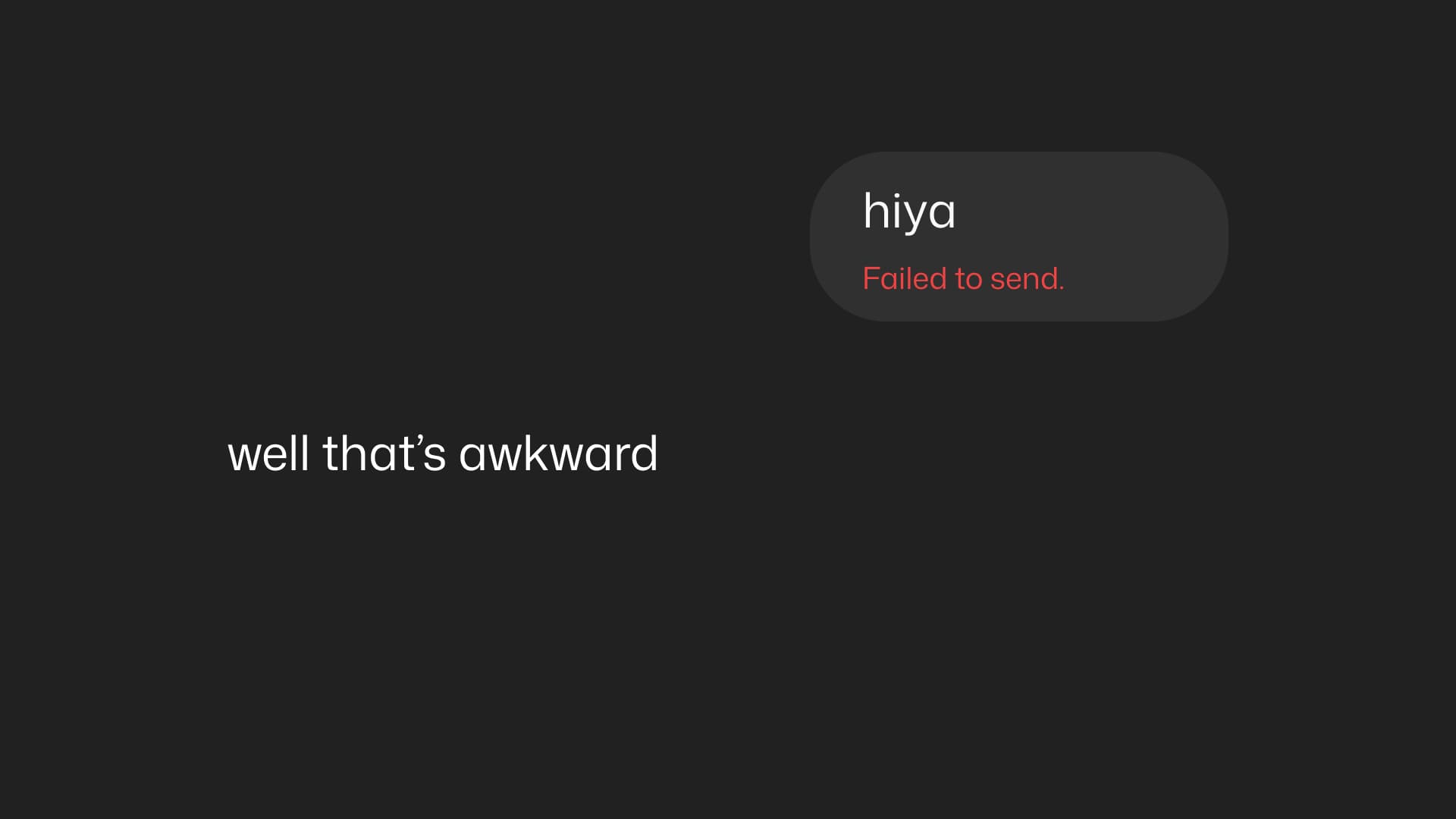
Task: Click the word "well" in the reply
Action: tap(268, 454)
